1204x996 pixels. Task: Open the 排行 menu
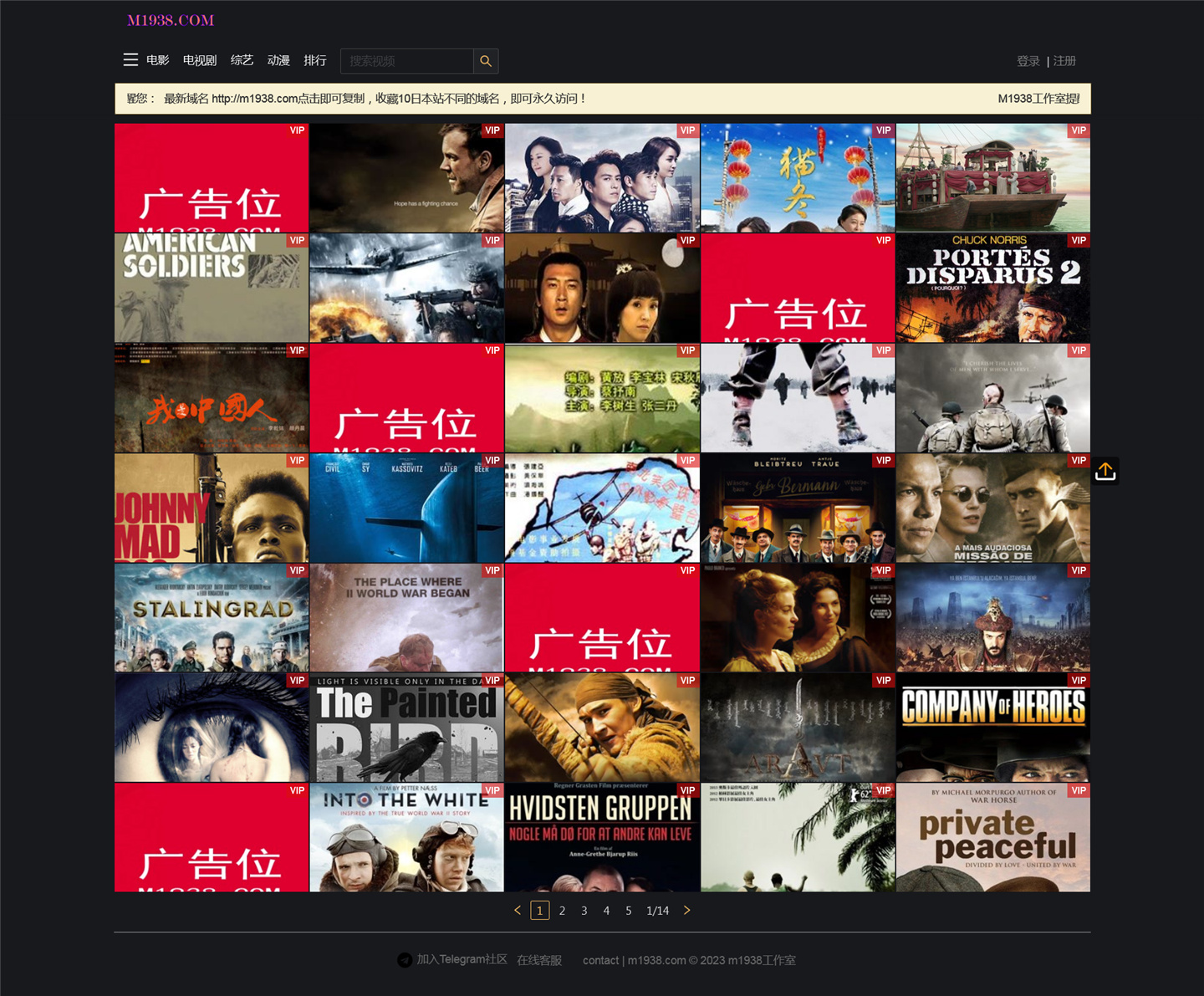[x=315, y=60]
